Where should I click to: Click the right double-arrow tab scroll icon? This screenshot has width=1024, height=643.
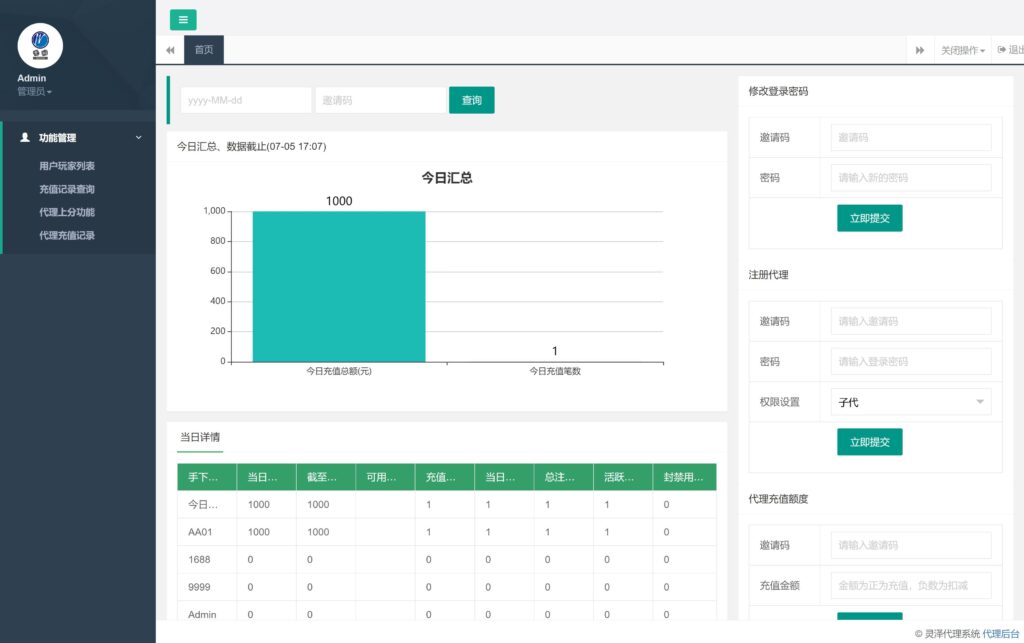click(x=919, y=50)
